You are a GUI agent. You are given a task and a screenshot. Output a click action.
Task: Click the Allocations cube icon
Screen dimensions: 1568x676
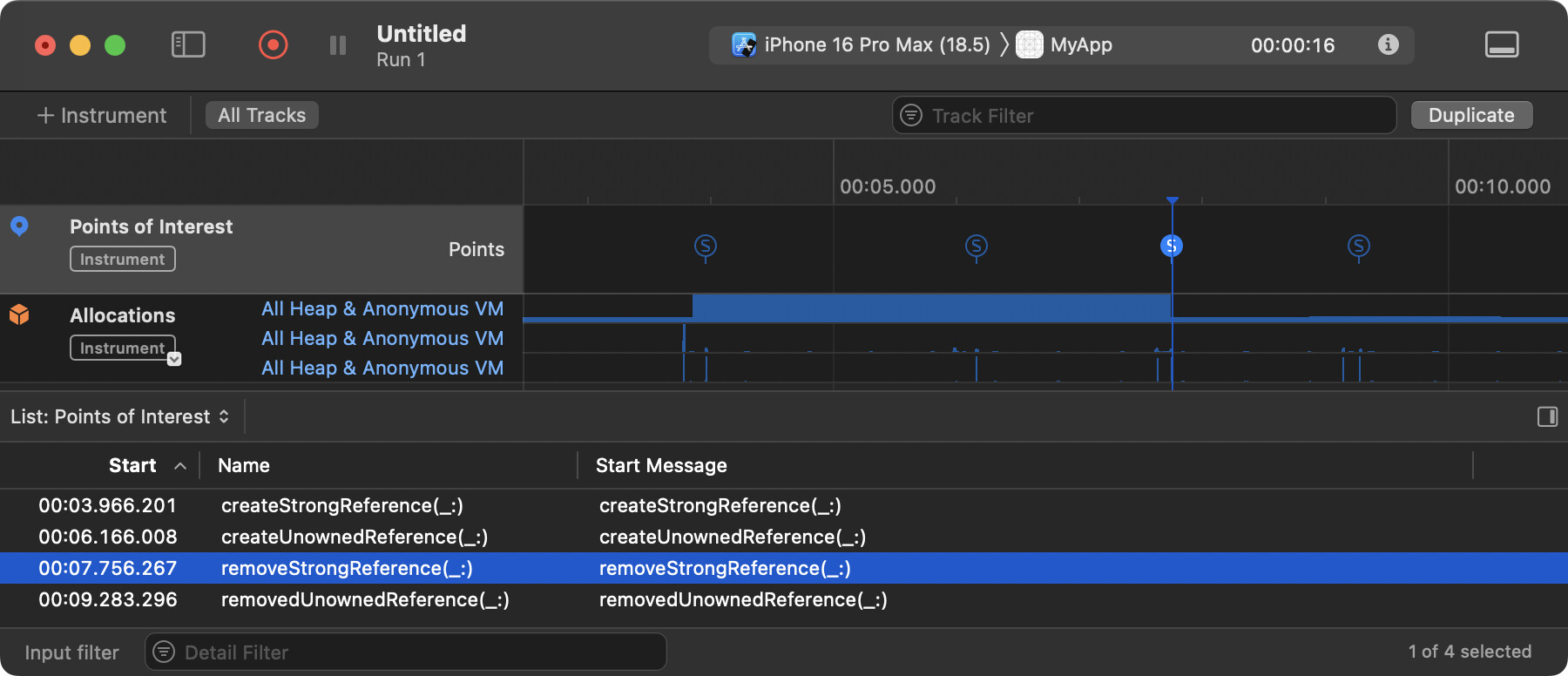click(19, 314)
